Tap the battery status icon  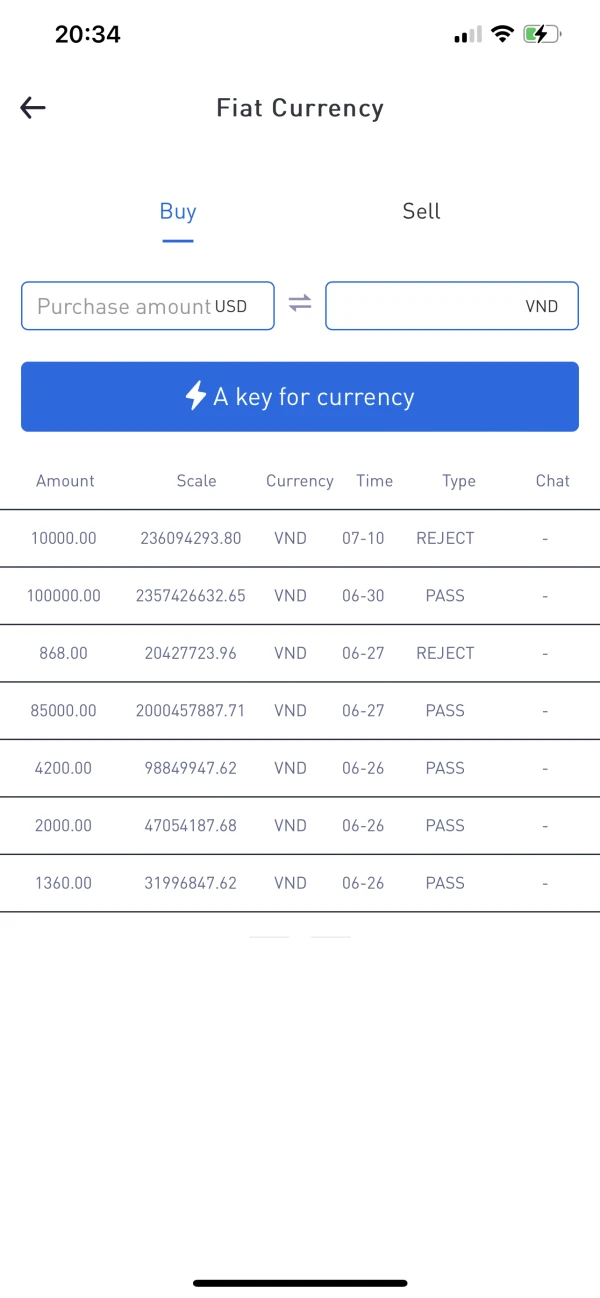pyautogui.click(x=542, y=35)
